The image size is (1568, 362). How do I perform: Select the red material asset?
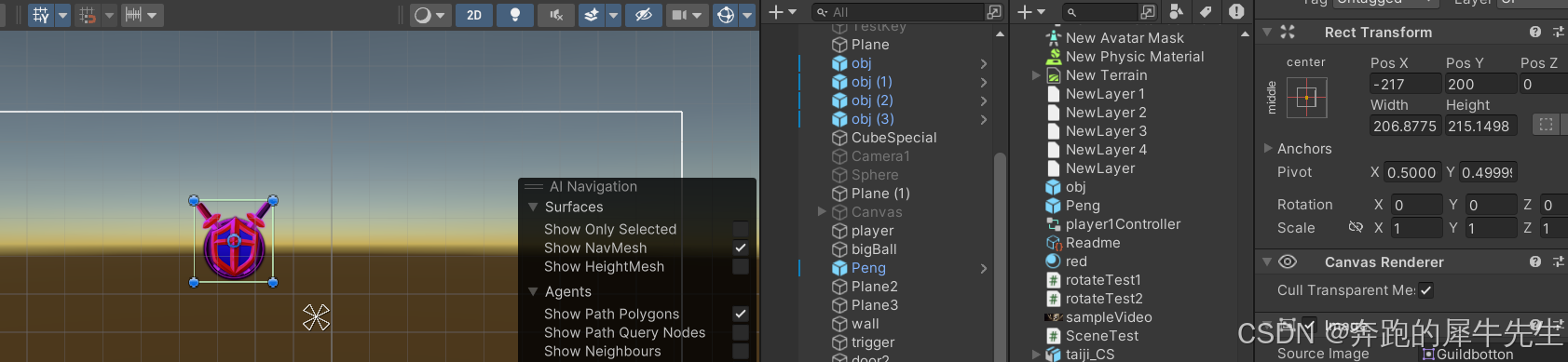pyautogui.click(x=1076, y=261)
